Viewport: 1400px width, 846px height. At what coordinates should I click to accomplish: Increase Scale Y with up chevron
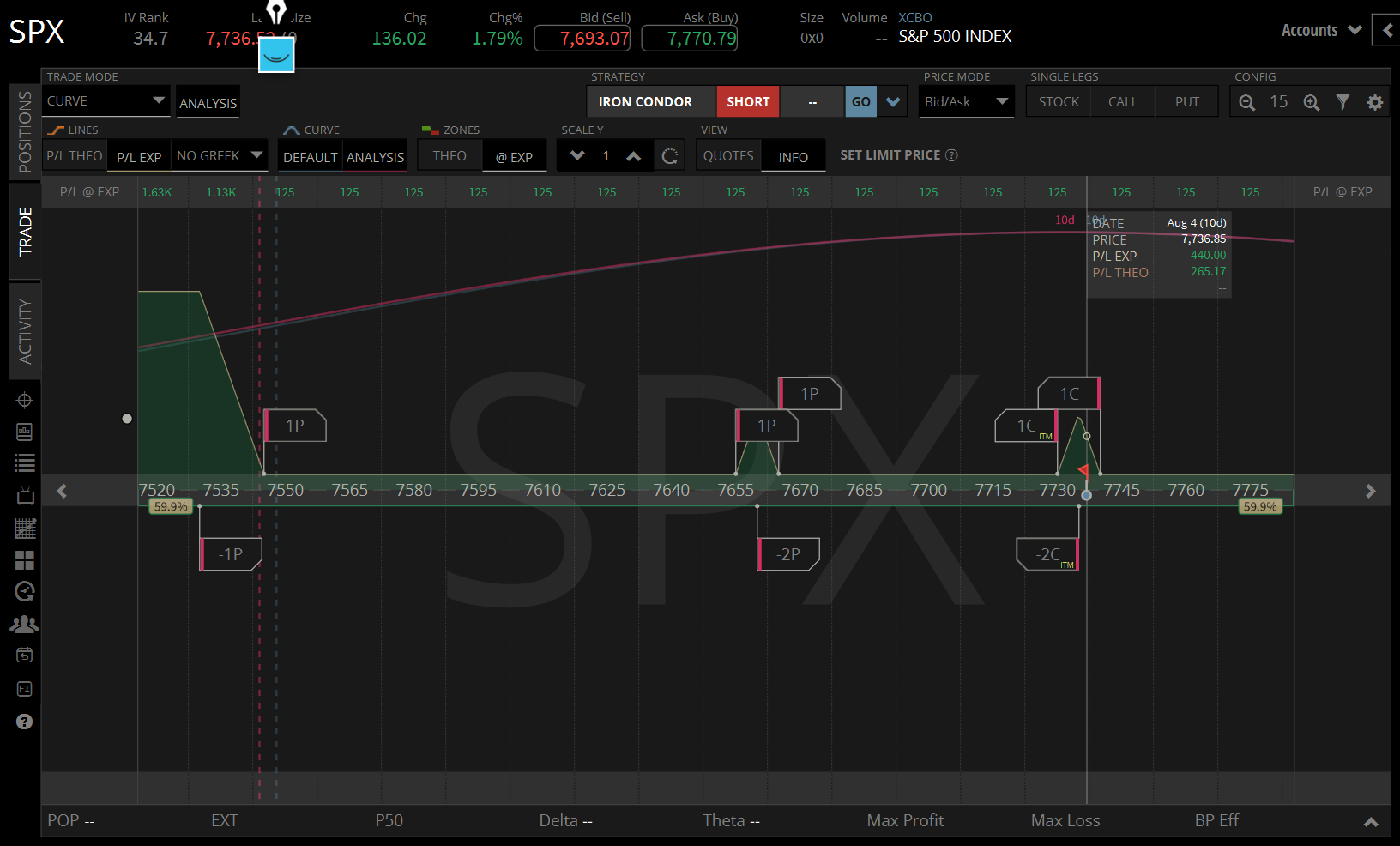(x=634, y=155)
